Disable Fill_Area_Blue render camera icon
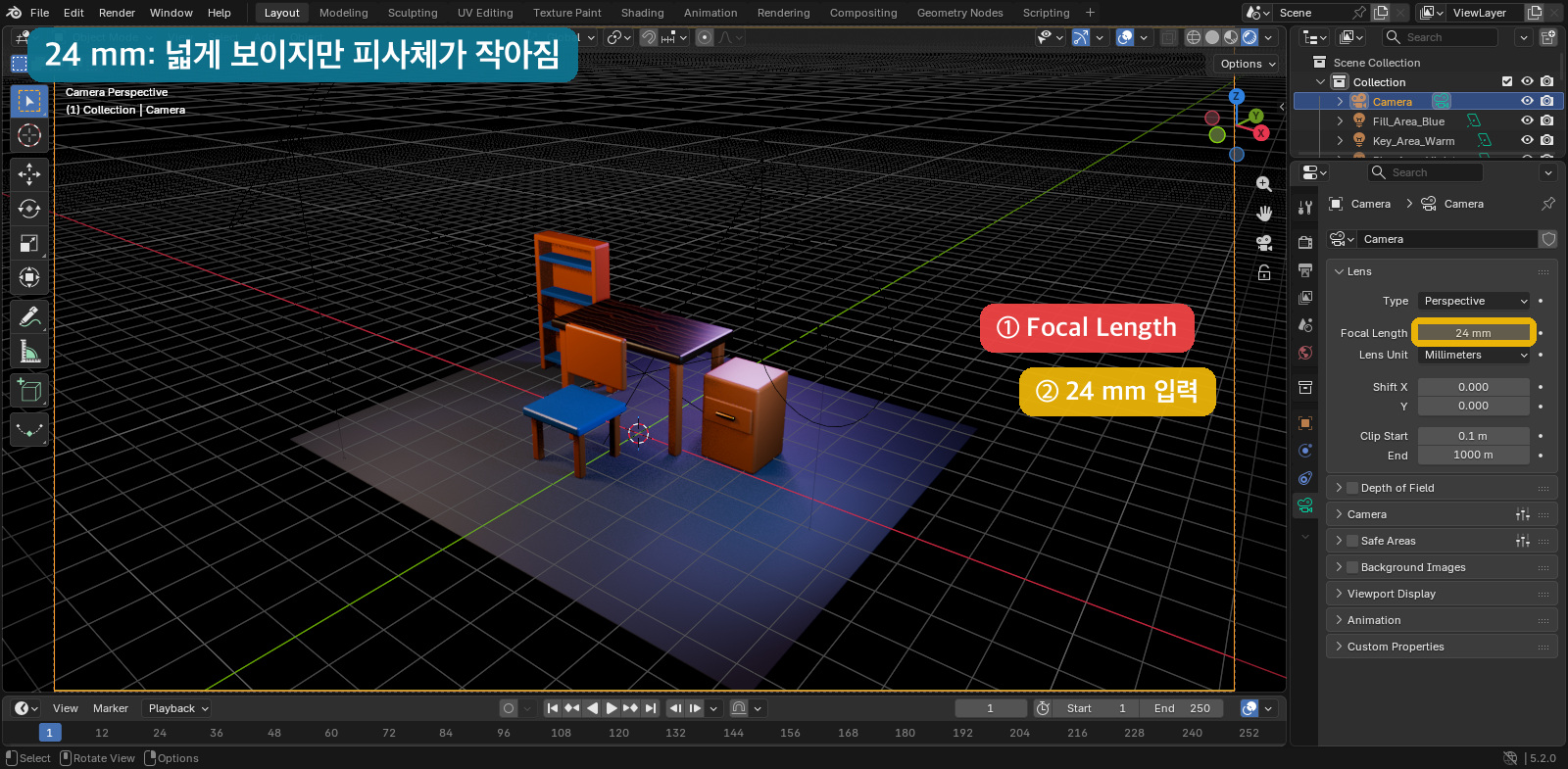Screen dimensions: 1568x769 [x=1546, y=120]
